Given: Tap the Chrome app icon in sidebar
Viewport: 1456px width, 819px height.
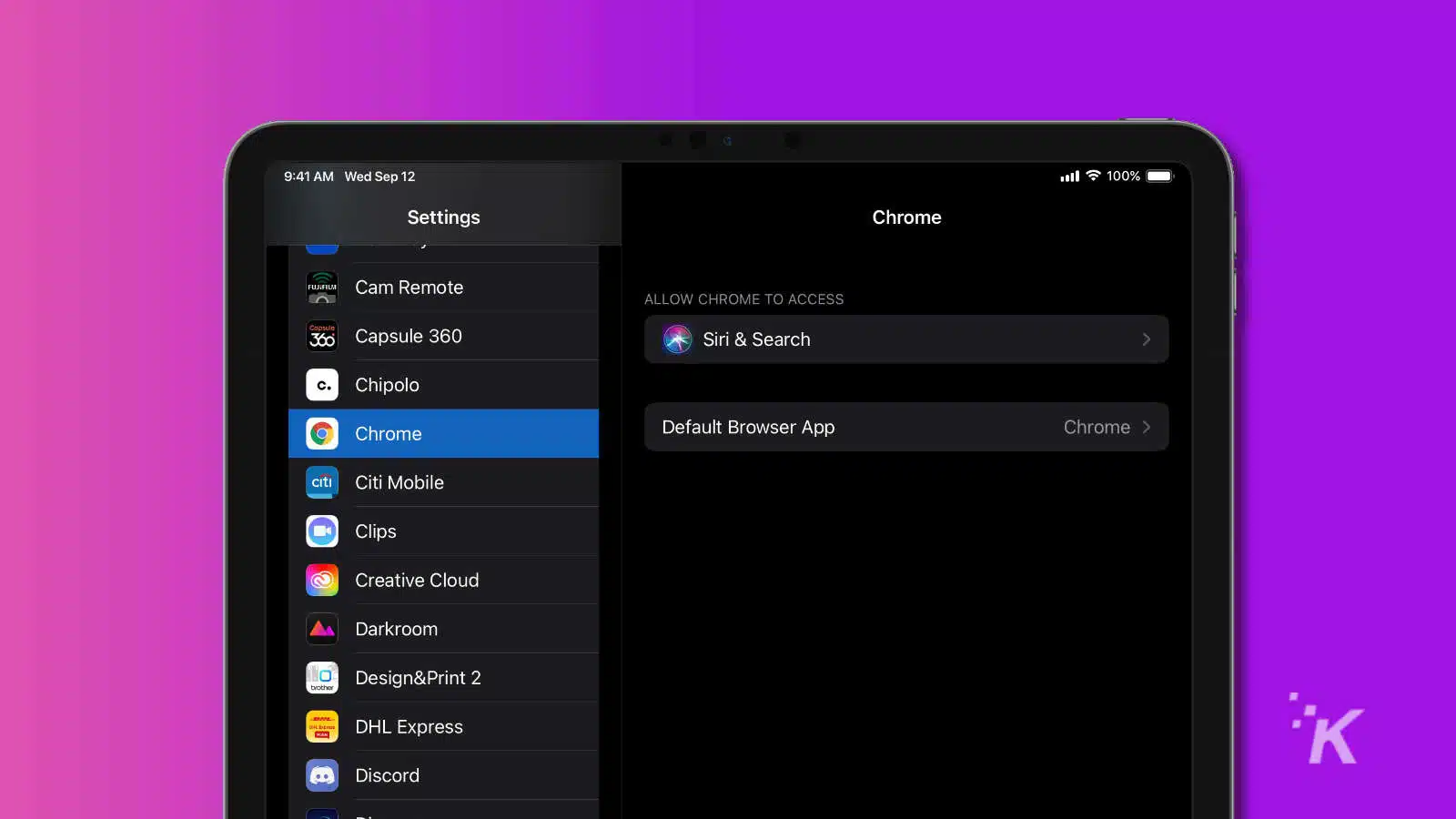Looking at the screenshot, I should point(321,433).
